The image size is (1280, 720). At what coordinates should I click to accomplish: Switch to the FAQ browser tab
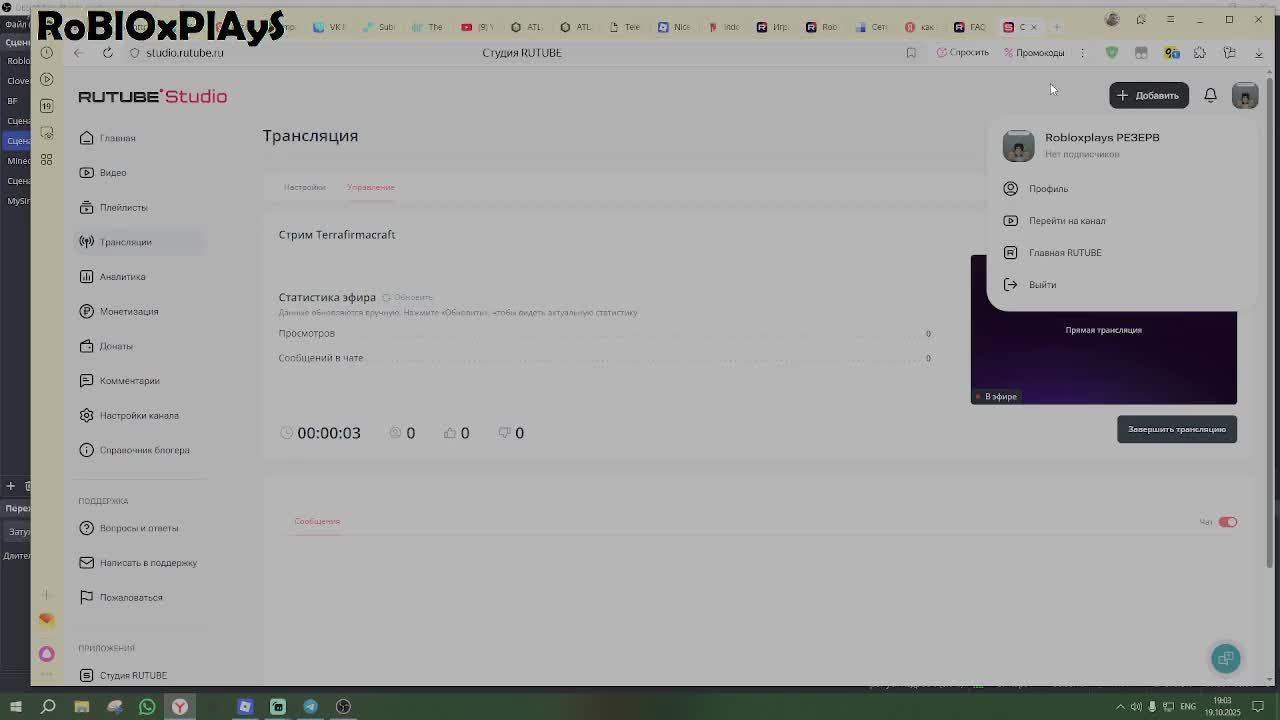[x=970, y=27]
